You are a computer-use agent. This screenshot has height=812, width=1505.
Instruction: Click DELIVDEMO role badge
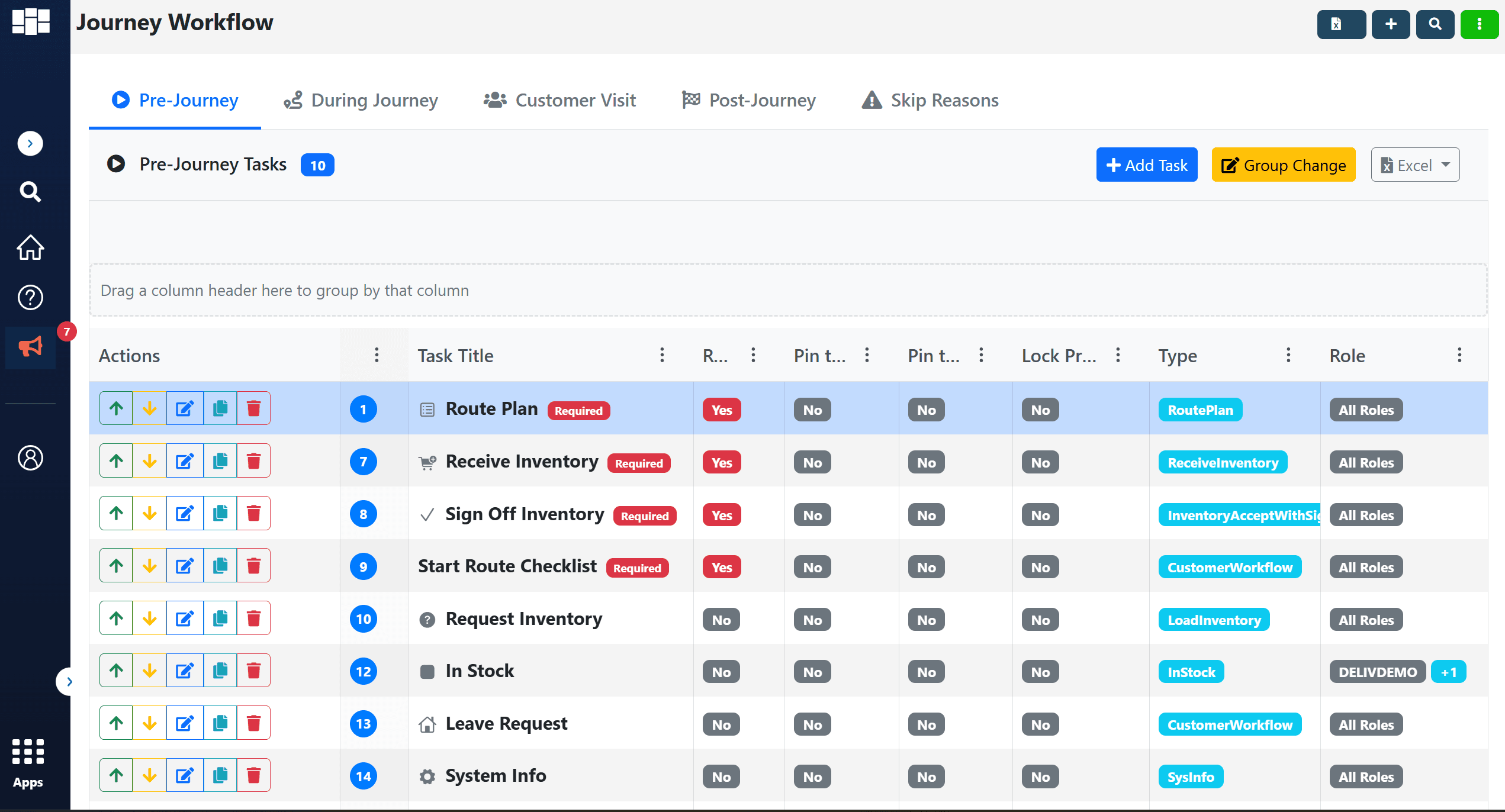[1378, 672]
